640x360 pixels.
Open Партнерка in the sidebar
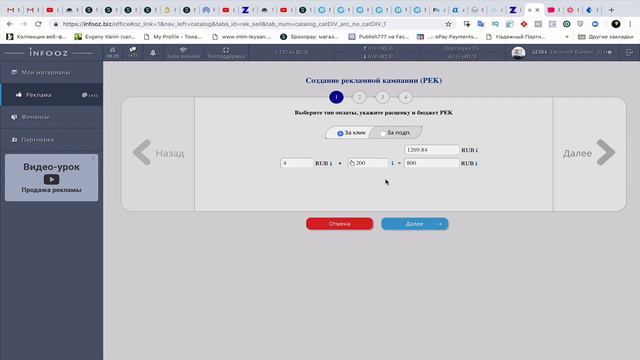tap(51, 140)
